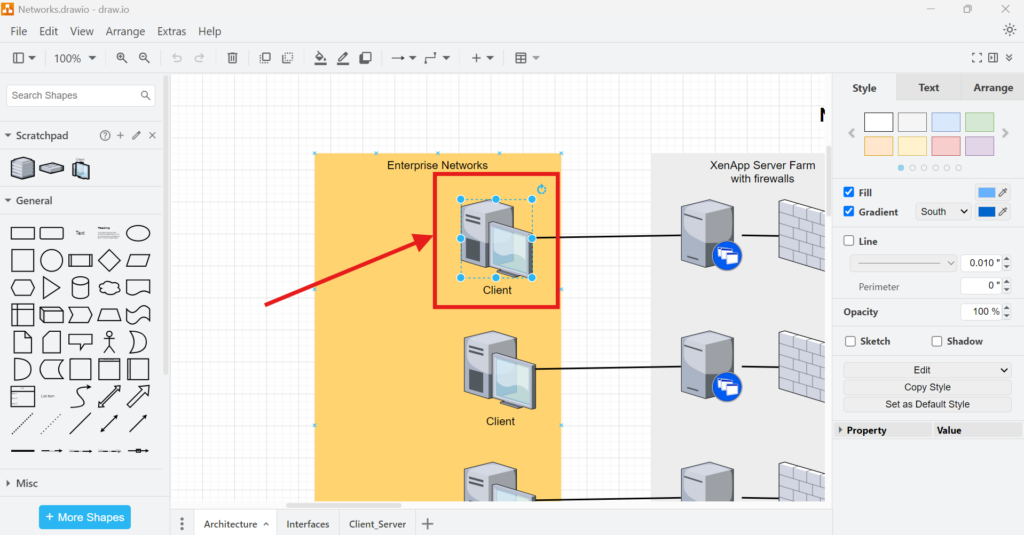Click the Zoom Out magnifier icon
The image size is (1024, 535).
tap(144, 58)
